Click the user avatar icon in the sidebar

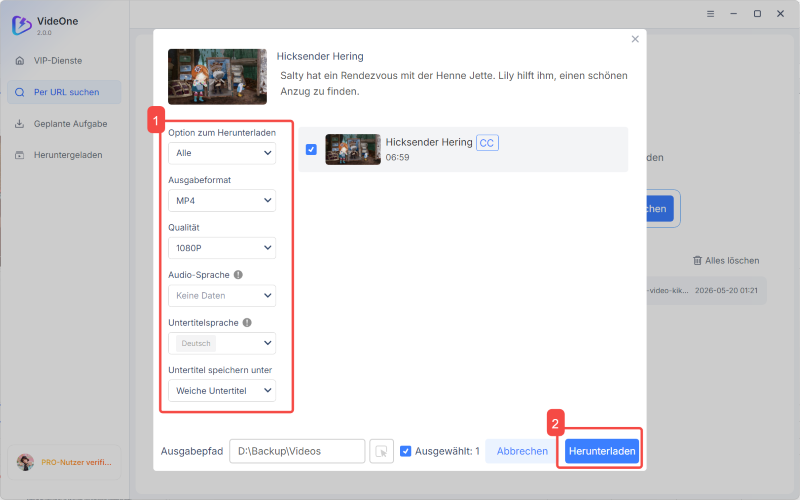point(25,462)
